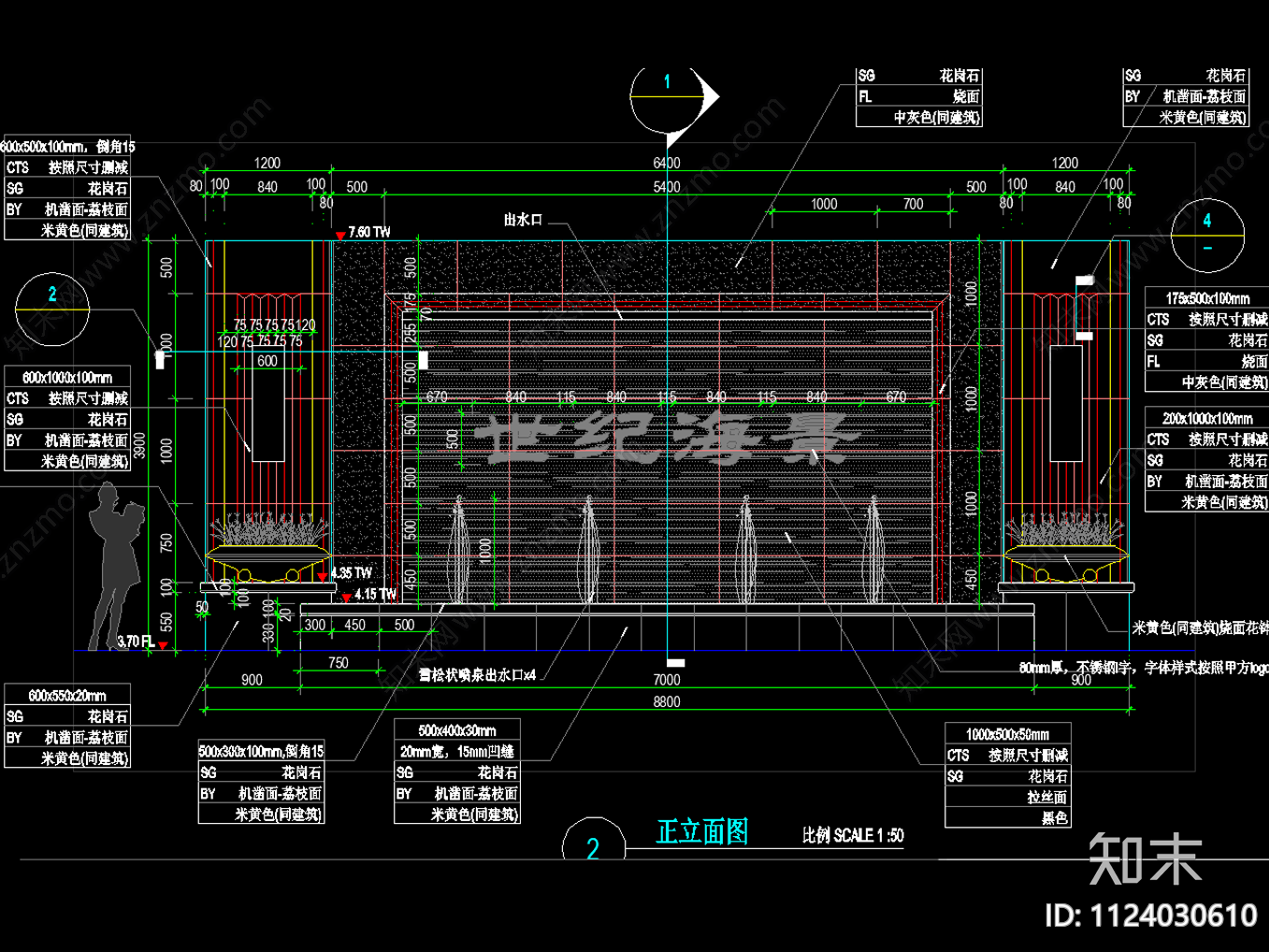The width and height of the screenshot is (1269, 952).
Task: Click section marker circle numbered 4
Action: 1207,236
